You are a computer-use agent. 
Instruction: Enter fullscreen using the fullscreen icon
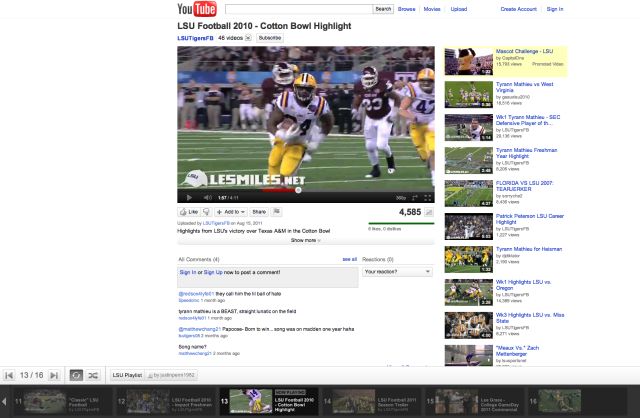pos(428,198)
